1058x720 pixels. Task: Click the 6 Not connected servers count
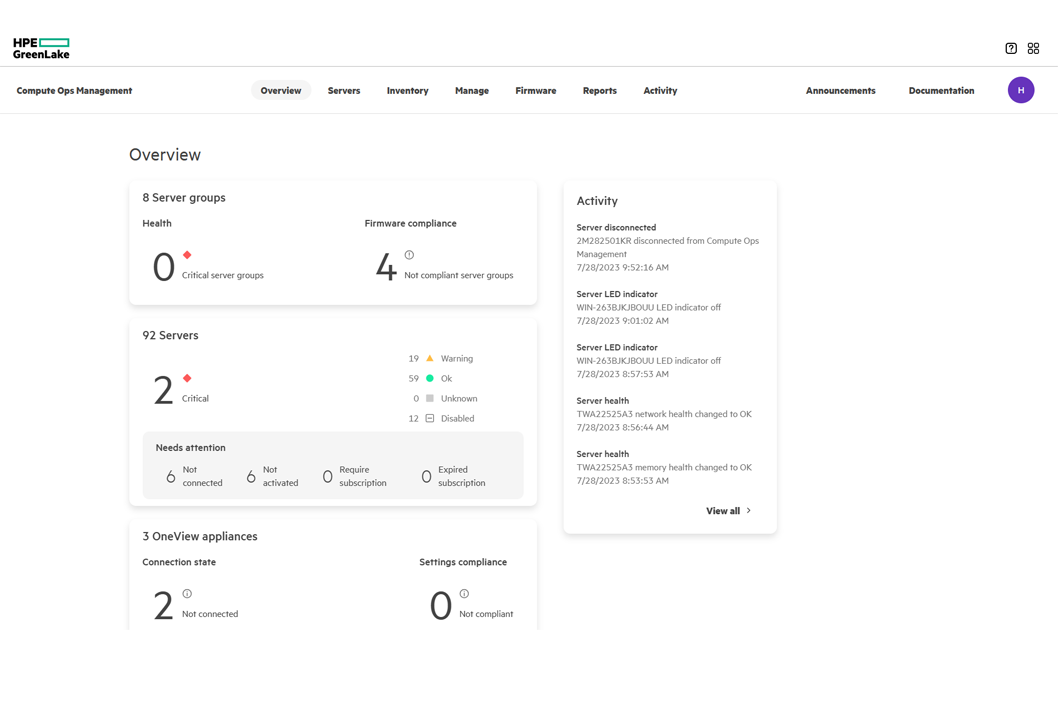[x=171, y=477]
